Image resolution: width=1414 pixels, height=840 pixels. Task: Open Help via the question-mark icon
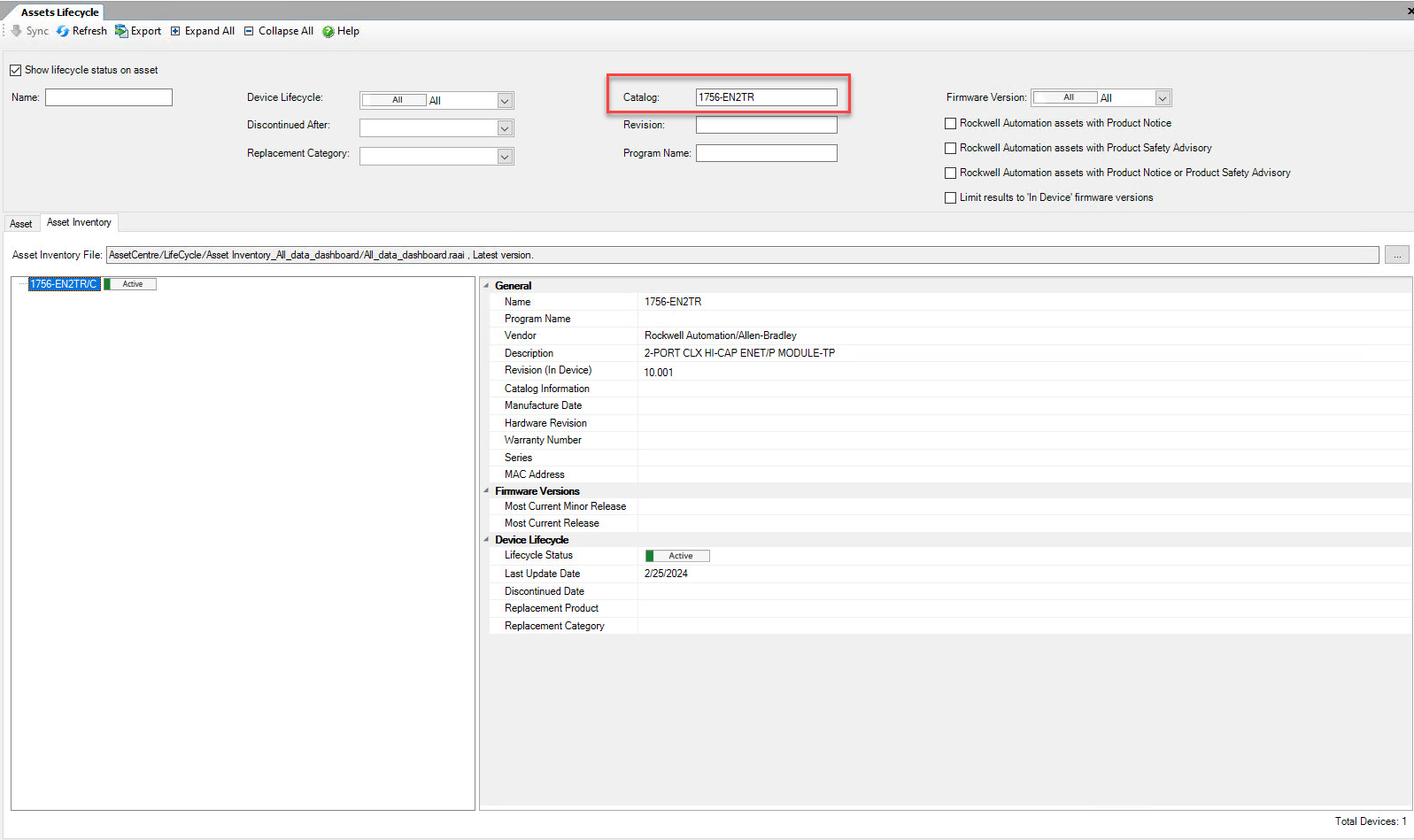click(x=328, y=31)
